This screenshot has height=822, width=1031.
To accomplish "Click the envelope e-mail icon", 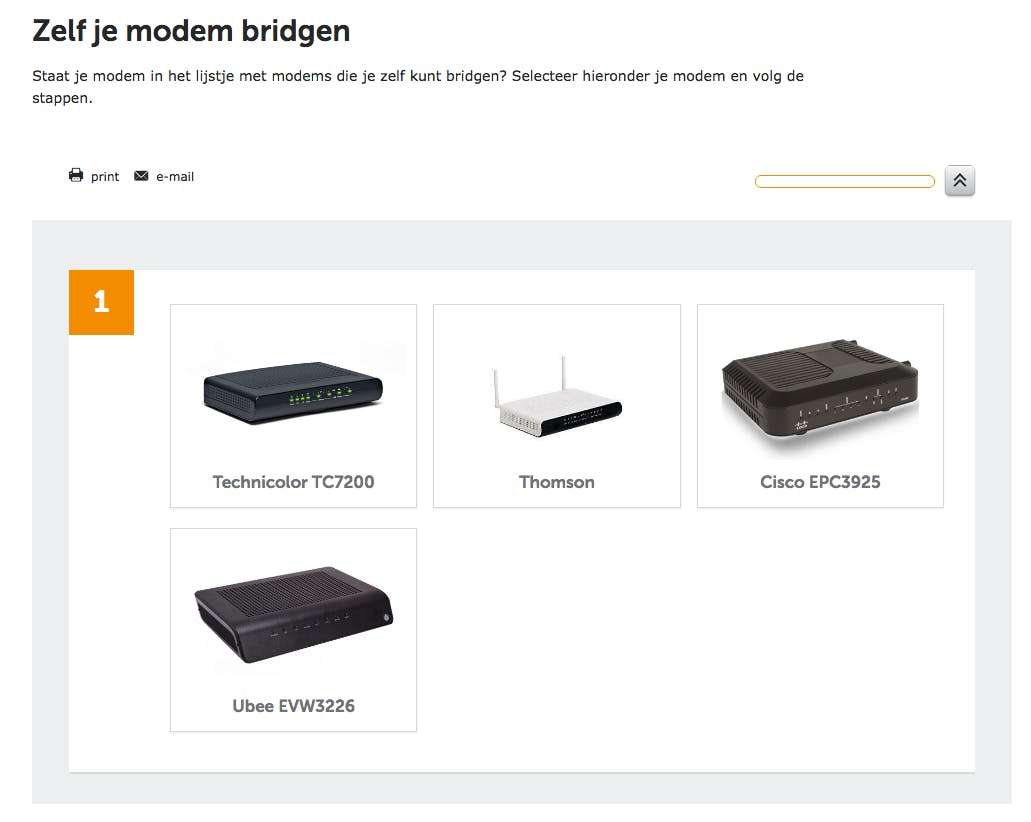I will tap(141, 176).
